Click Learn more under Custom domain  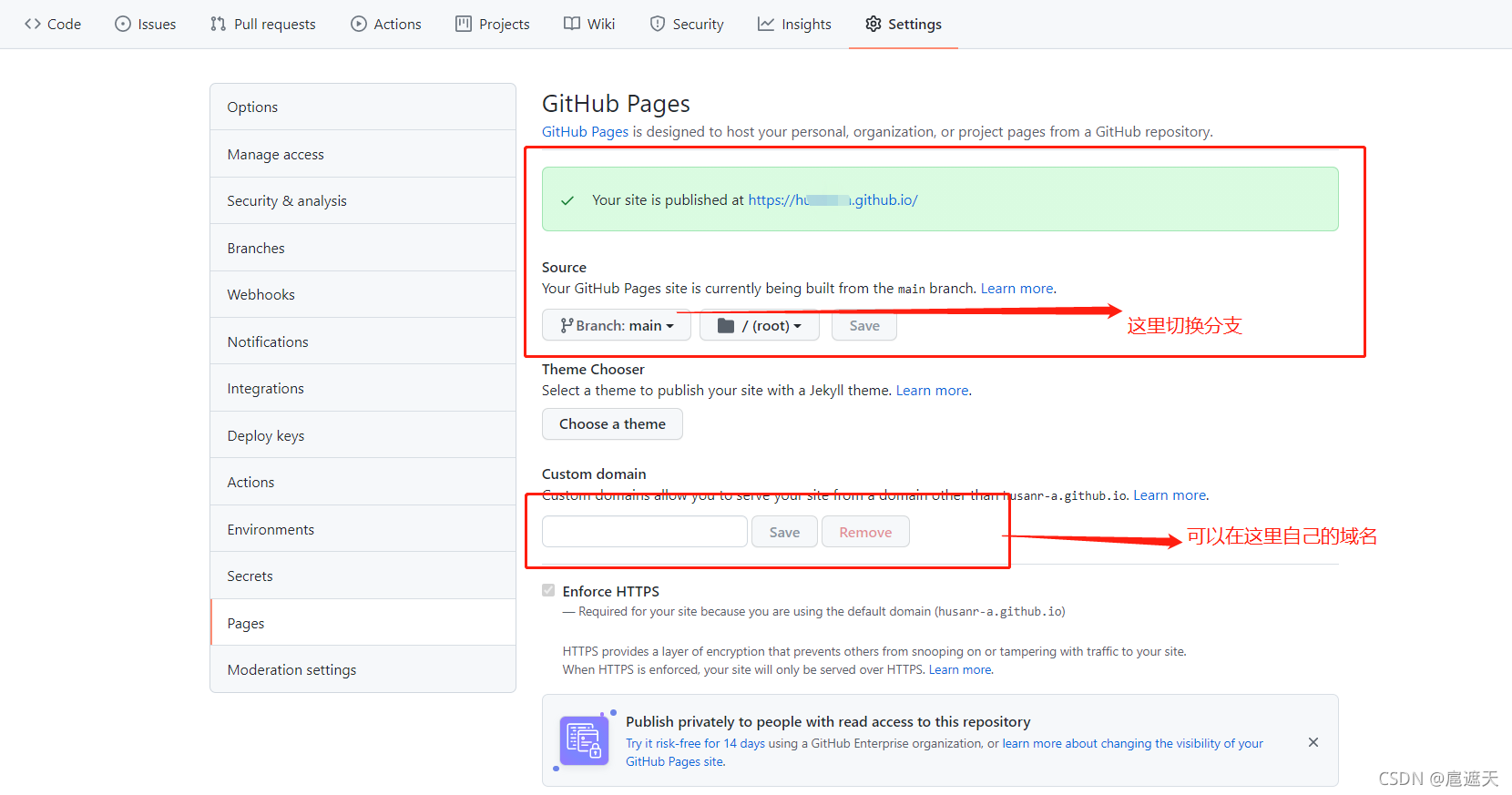coord(1170,494)
